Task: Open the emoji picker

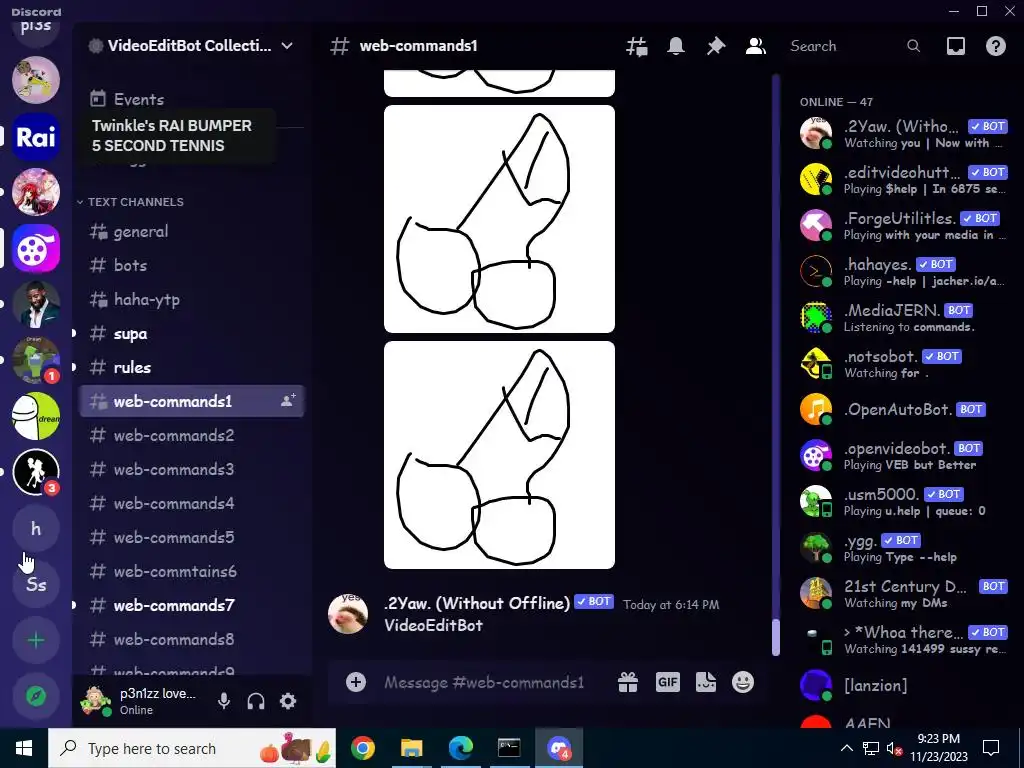Action: [743, 682]
